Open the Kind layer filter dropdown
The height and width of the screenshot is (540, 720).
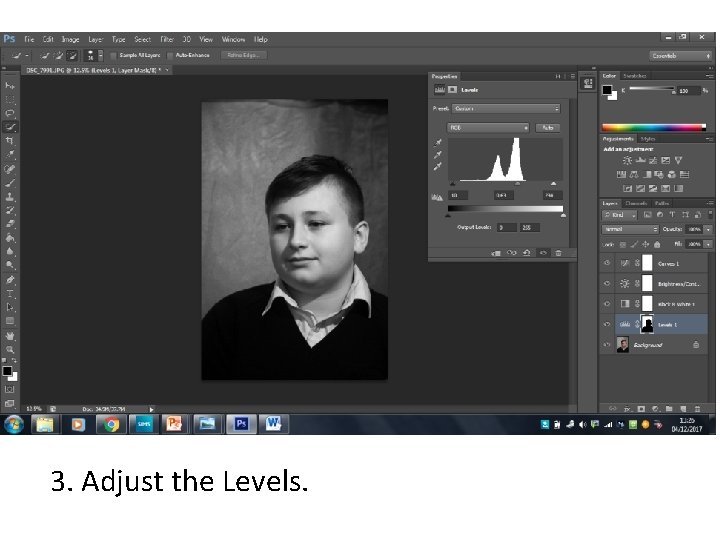click(620, 214)
